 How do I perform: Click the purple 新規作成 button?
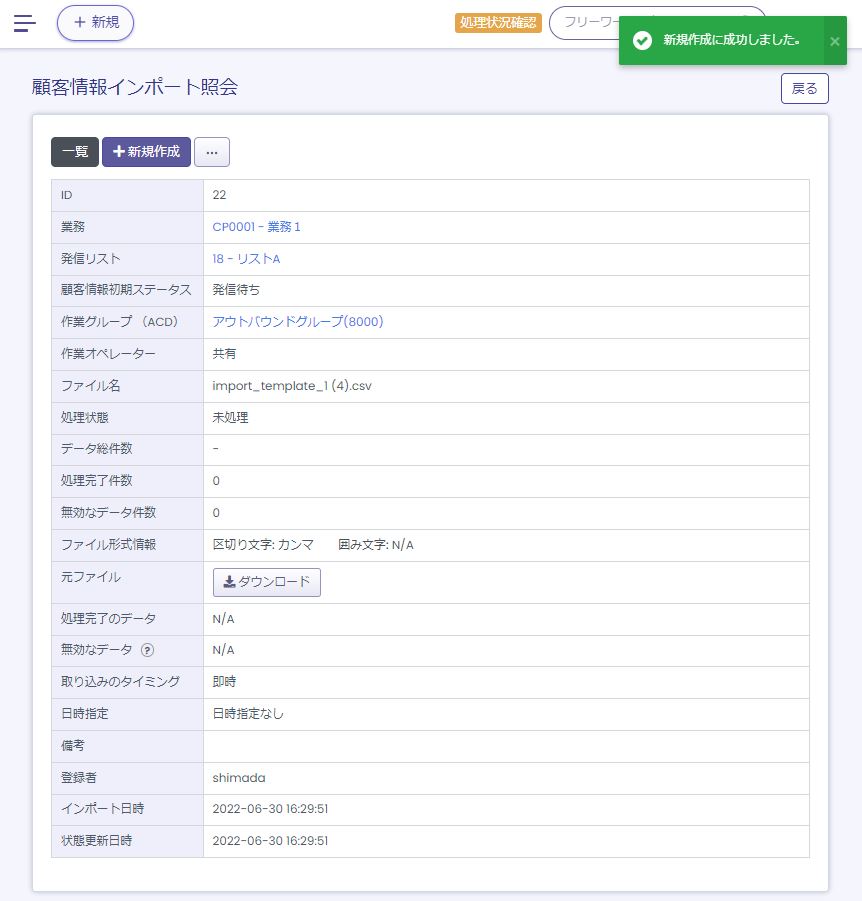pyautogui.click(x=146, y=152)
